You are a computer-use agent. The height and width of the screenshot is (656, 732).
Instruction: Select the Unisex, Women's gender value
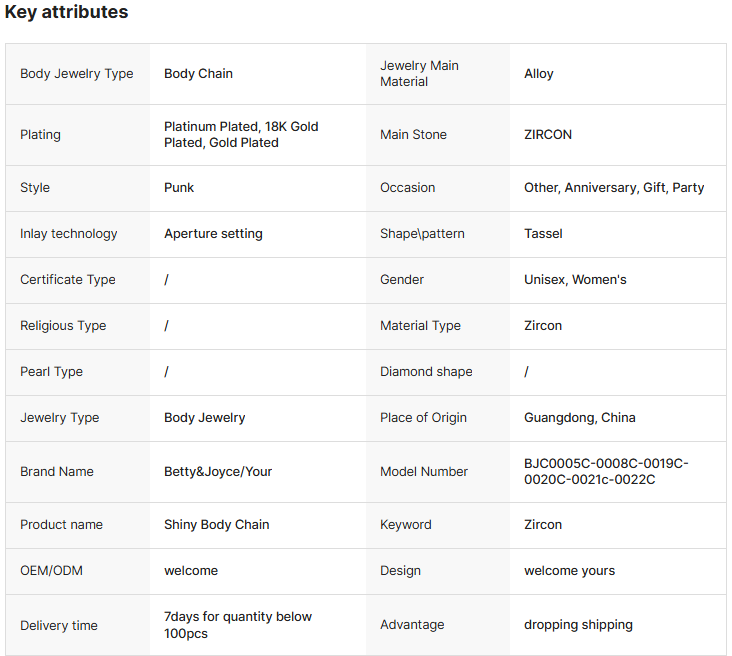[575, 280]
